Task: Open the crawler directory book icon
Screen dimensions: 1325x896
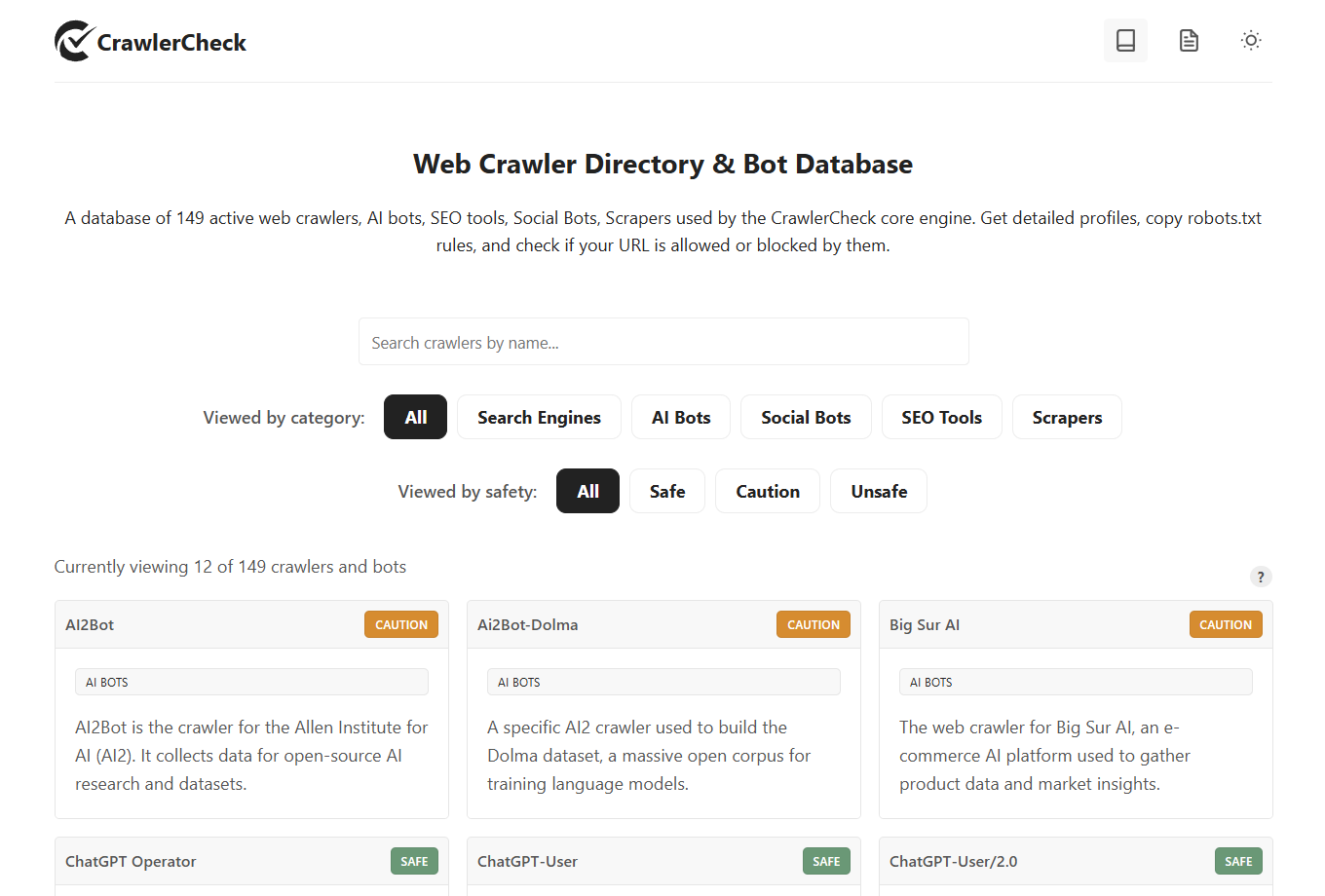Action: (1125, 40)
